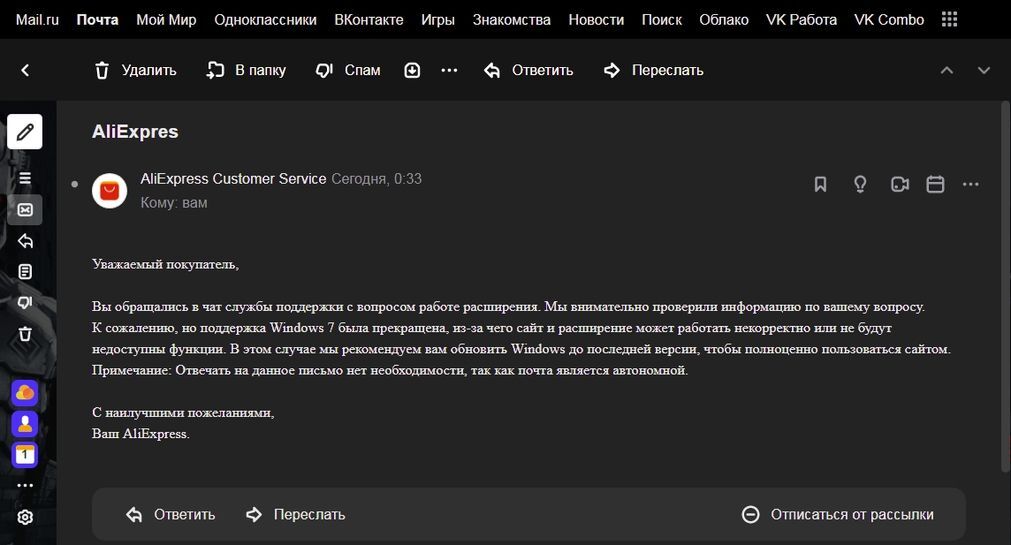Open settings gear in left sidebar

click(25, 517)
